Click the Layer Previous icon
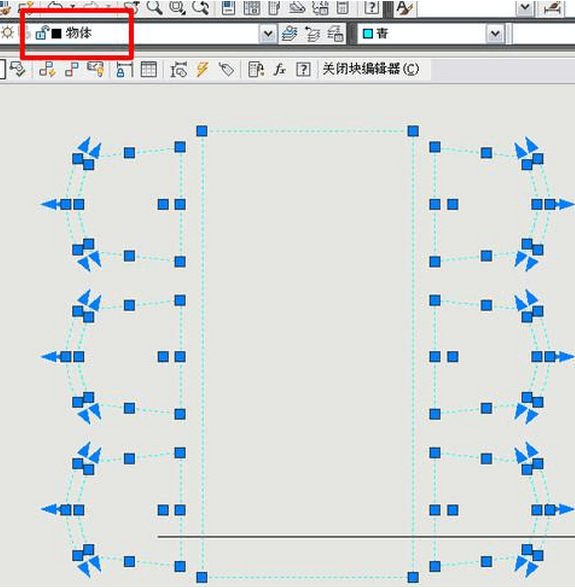Viewport: 575px width, 588px height. (312, 33)
